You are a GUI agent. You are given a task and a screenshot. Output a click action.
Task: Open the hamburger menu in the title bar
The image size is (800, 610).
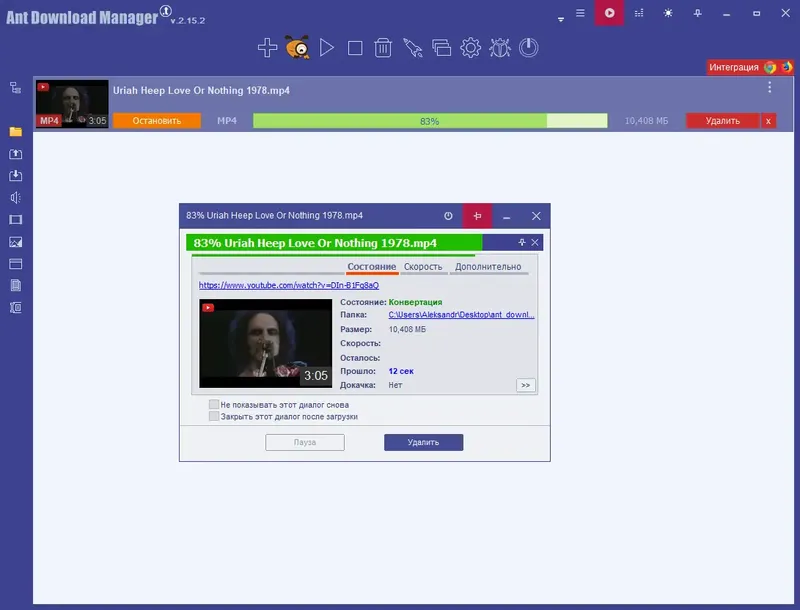pyautogui.click(x=579, y=15)
